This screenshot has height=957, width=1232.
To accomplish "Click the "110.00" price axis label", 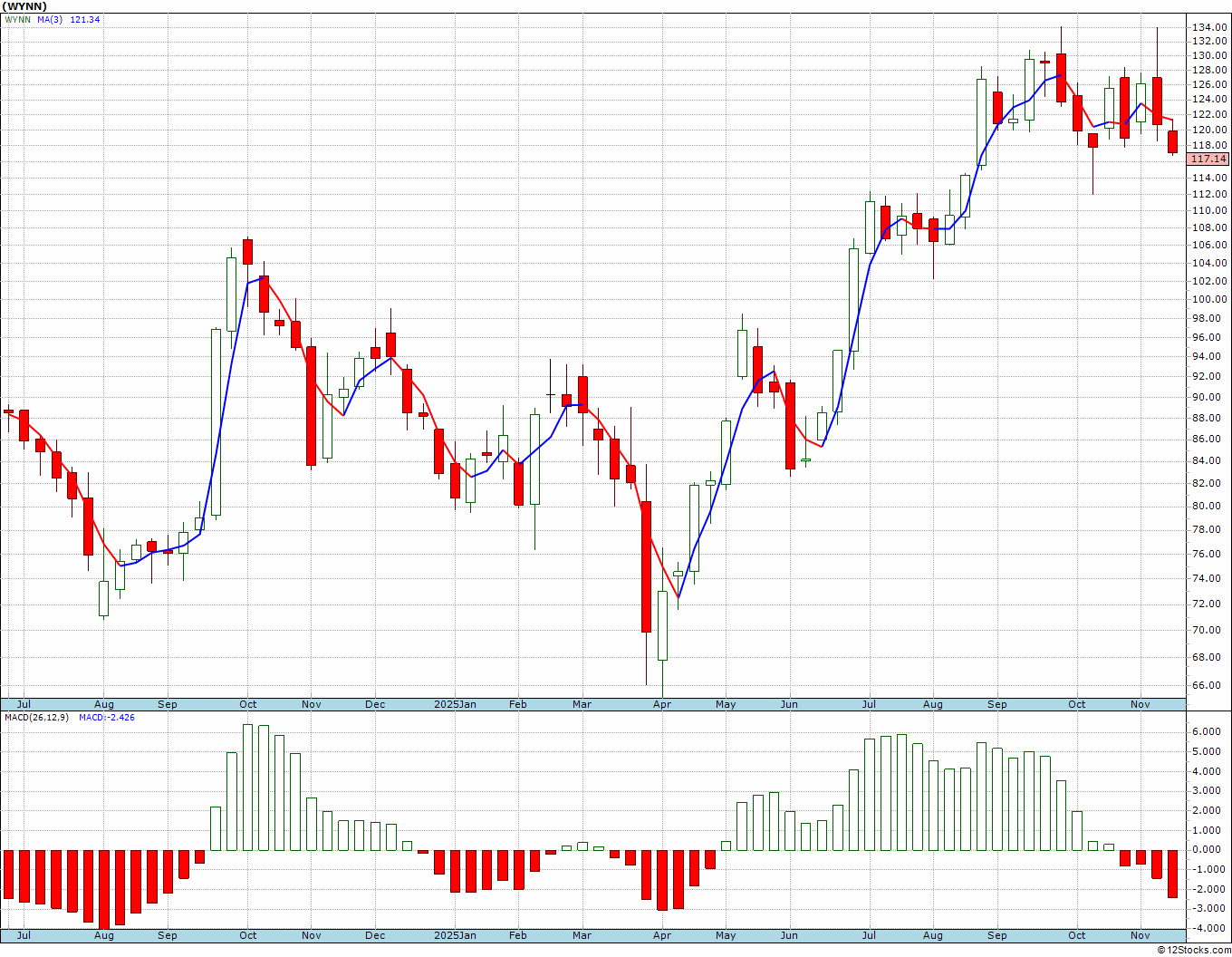I will tap(1210, 211).
